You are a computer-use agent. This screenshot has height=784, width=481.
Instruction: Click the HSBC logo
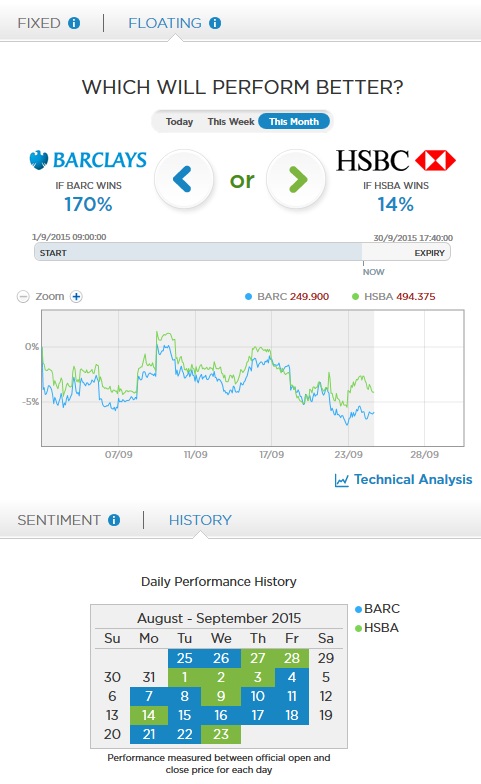[x=396, y=160]
